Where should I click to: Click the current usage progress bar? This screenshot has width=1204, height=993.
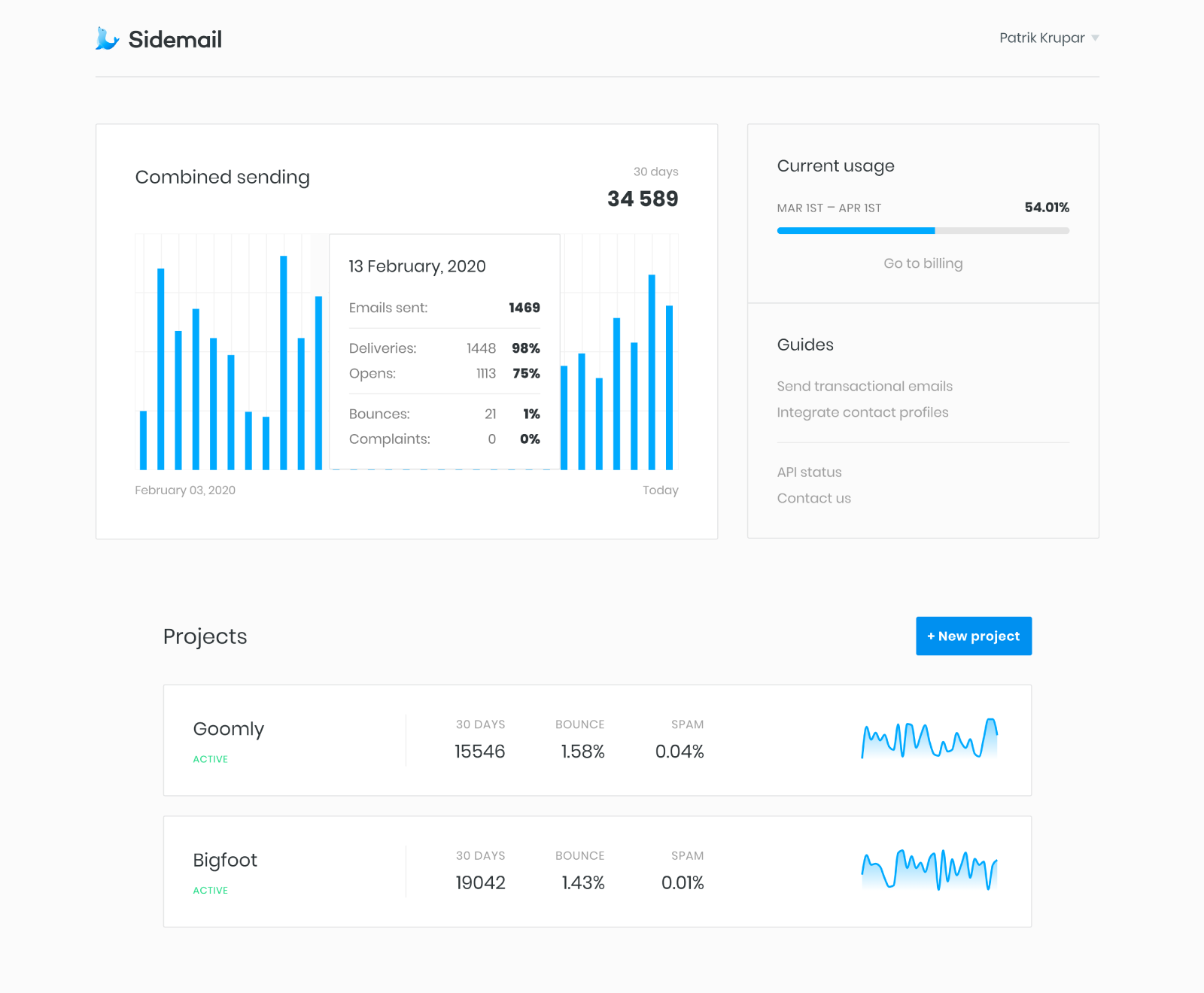point(923,230)
